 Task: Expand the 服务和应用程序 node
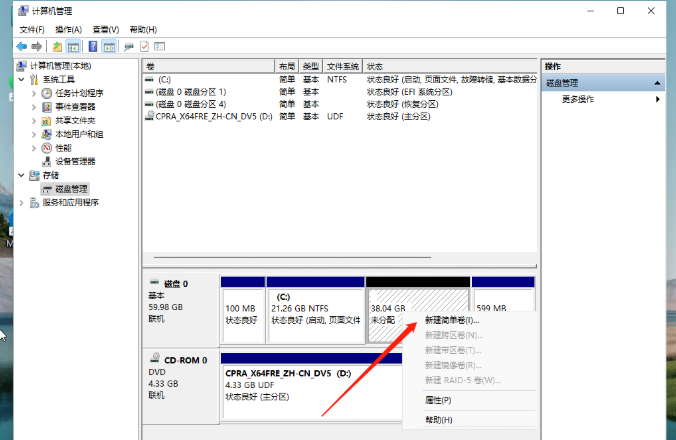pos(21,202)
